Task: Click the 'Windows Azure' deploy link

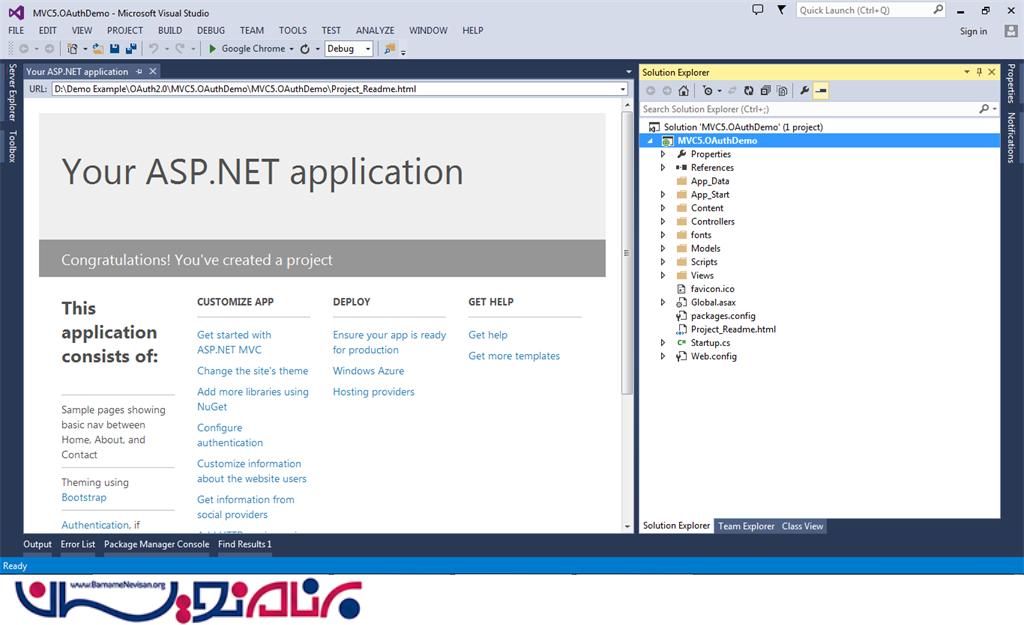Action: [368, 371]
